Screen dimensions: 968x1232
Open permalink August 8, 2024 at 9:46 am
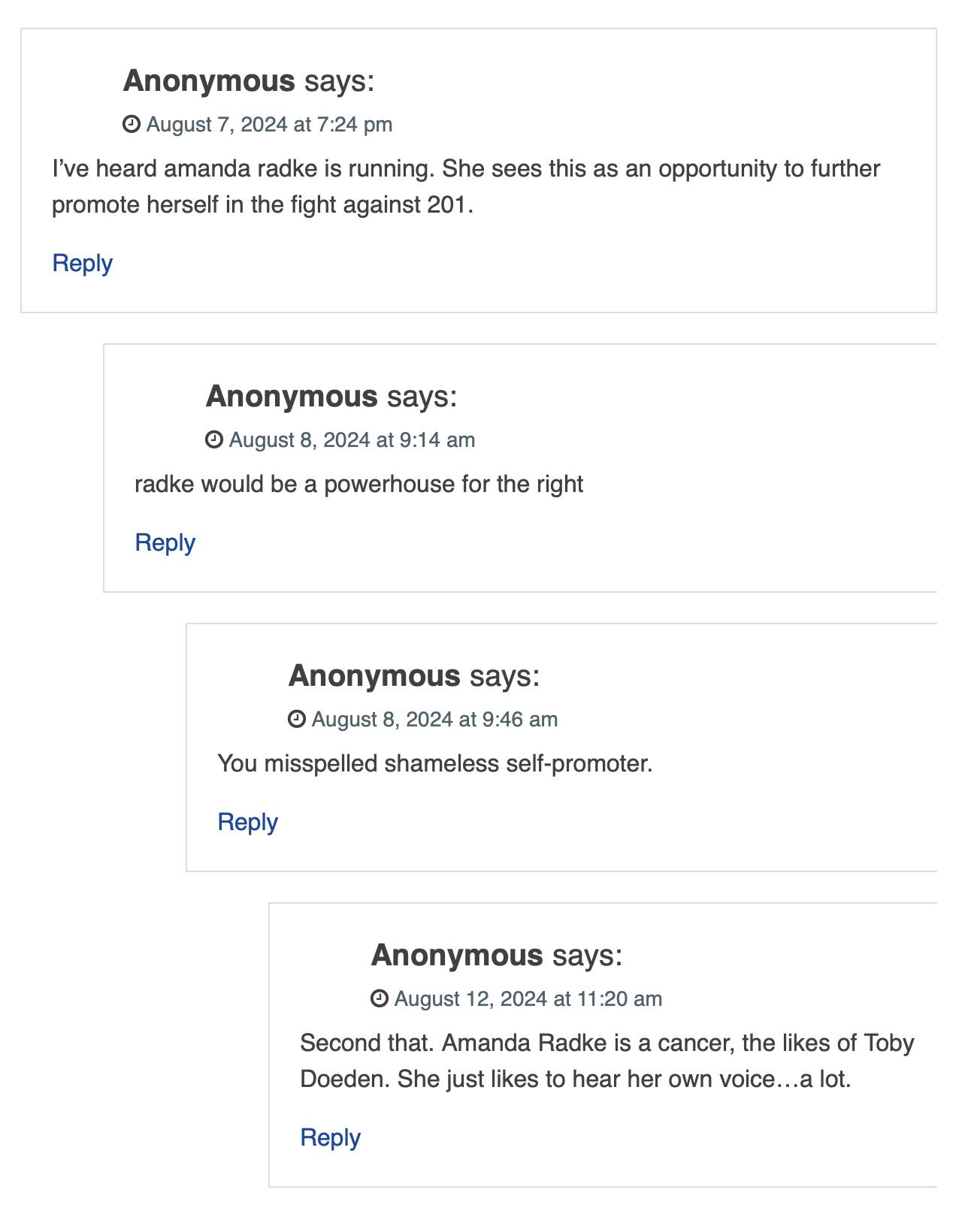434,719
